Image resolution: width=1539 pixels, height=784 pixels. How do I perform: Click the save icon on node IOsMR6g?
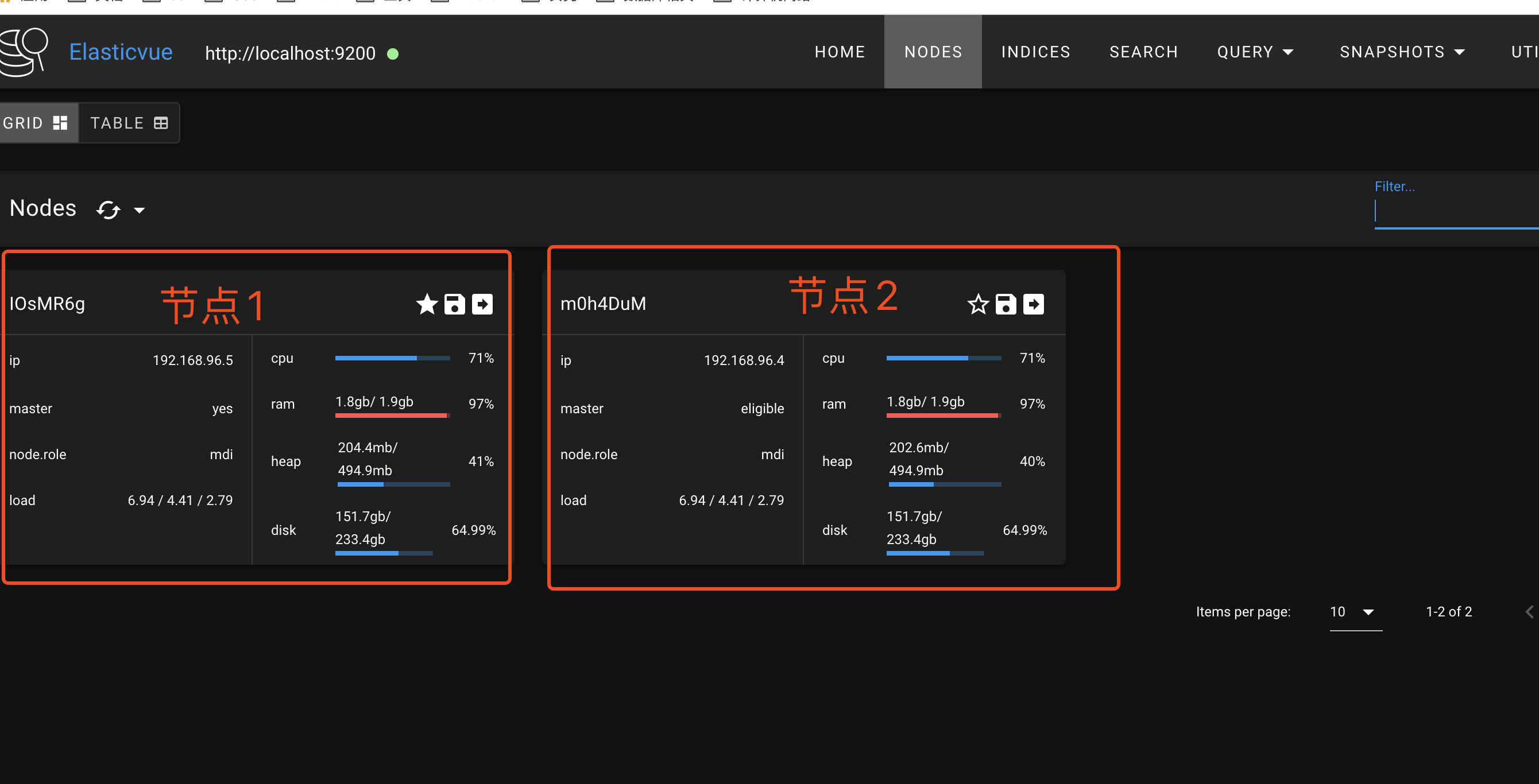(x=455, y=304)
